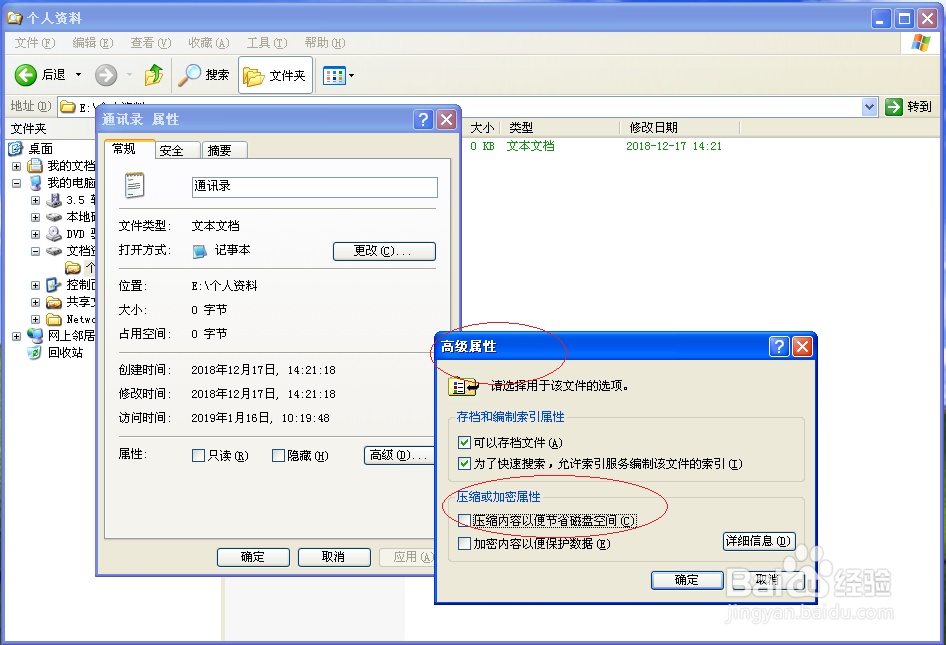Check 加密内容以便保护数据
This screenshot has width=946, height=645.
pos(465,544)
